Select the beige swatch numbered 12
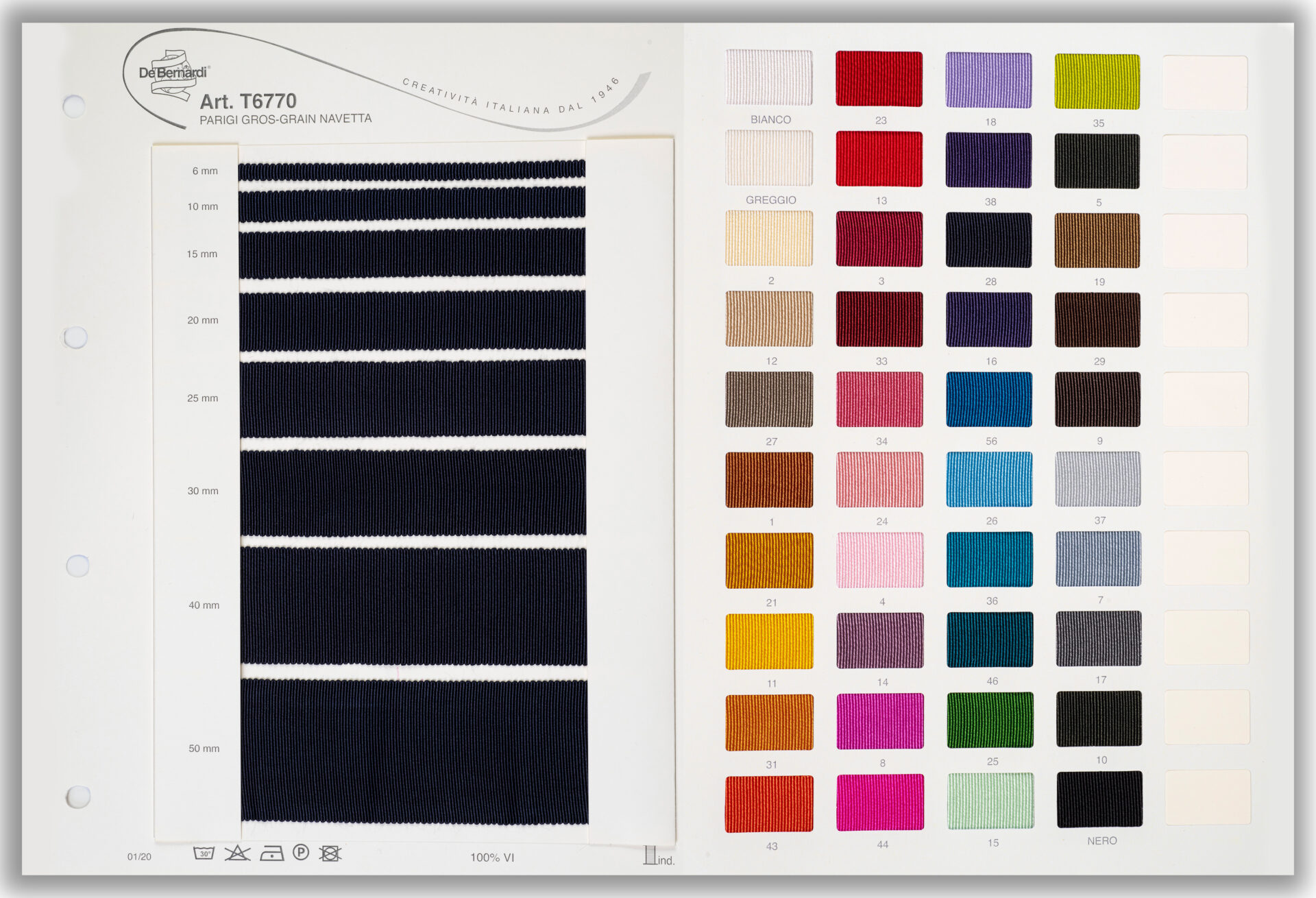1316x898 pixels. pyautogui.click(x=769, y=319)
